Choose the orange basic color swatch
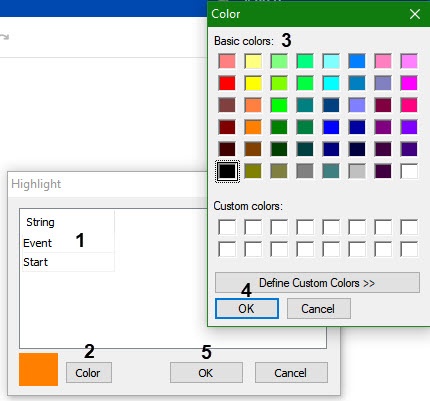Viewport: 430px width, 401px height. pos(253,127)
